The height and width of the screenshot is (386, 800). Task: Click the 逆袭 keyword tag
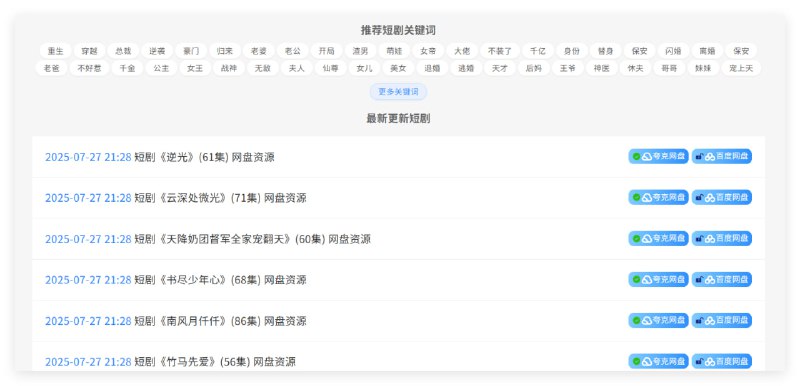pos(157,51)
